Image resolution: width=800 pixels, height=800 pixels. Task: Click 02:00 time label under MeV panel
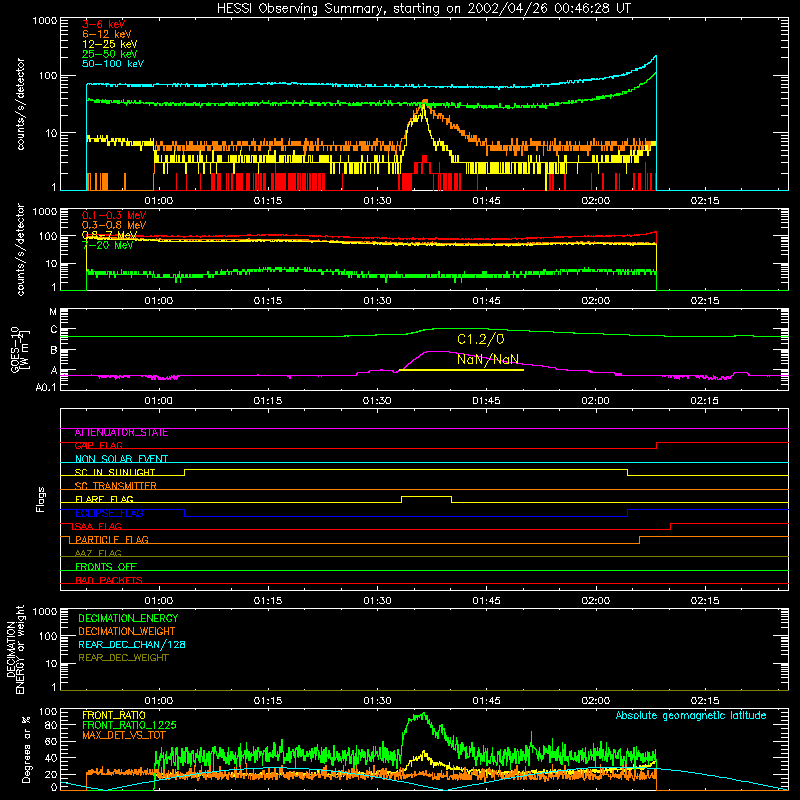point(595,301)
